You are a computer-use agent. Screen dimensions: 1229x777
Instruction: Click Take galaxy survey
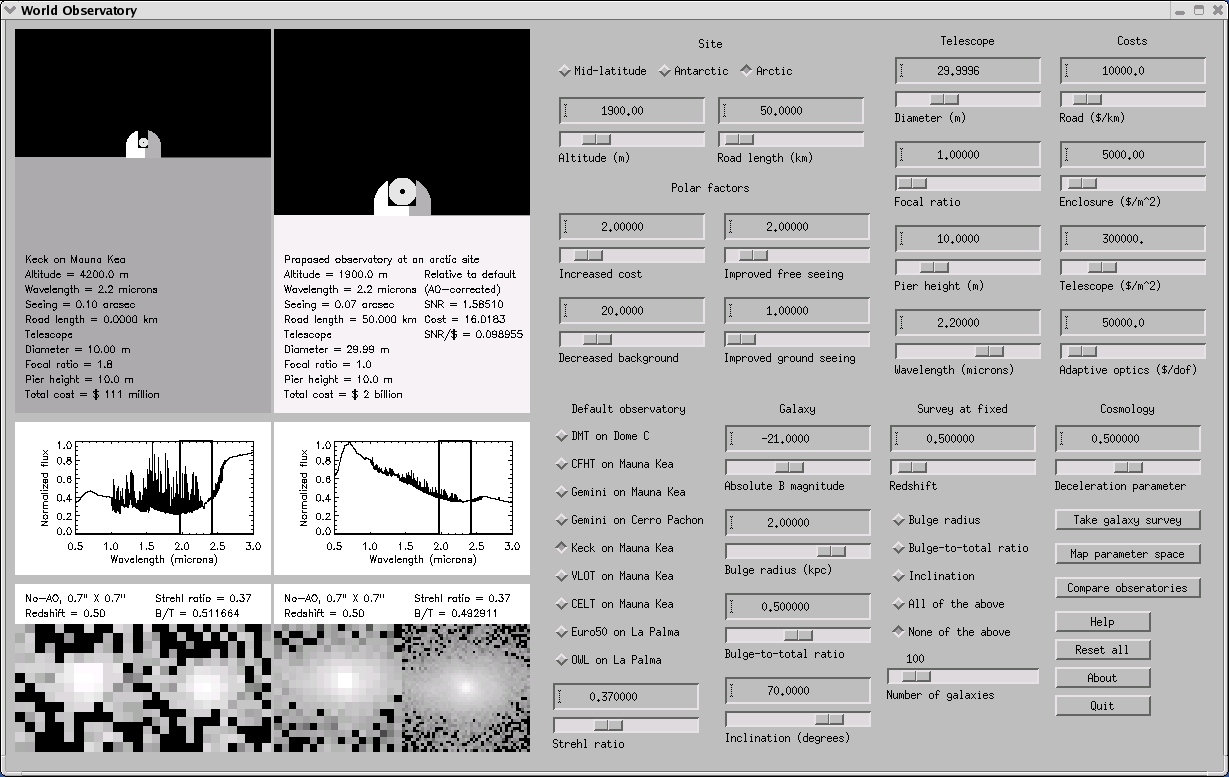pyautogui.click(x=1127, y=520)
